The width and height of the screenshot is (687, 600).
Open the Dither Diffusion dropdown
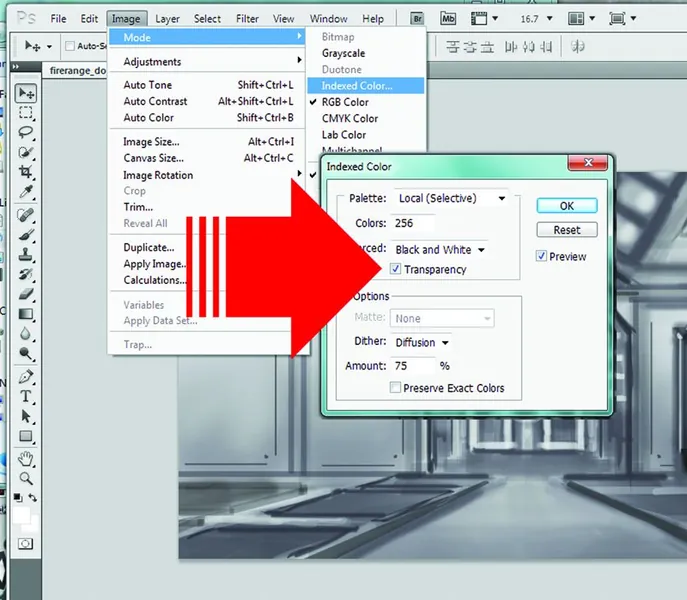421,342
